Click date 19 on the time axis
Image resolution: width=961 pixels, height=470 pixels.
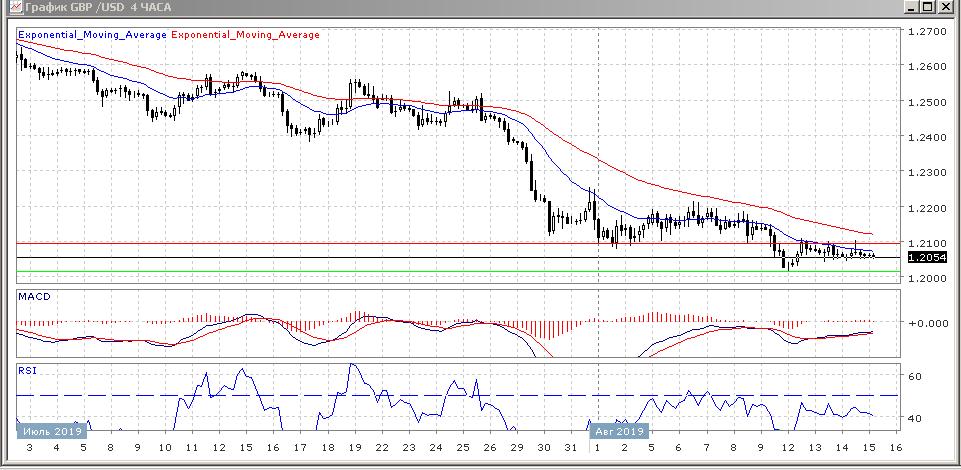pyautogui.click(x=353, y=448)
